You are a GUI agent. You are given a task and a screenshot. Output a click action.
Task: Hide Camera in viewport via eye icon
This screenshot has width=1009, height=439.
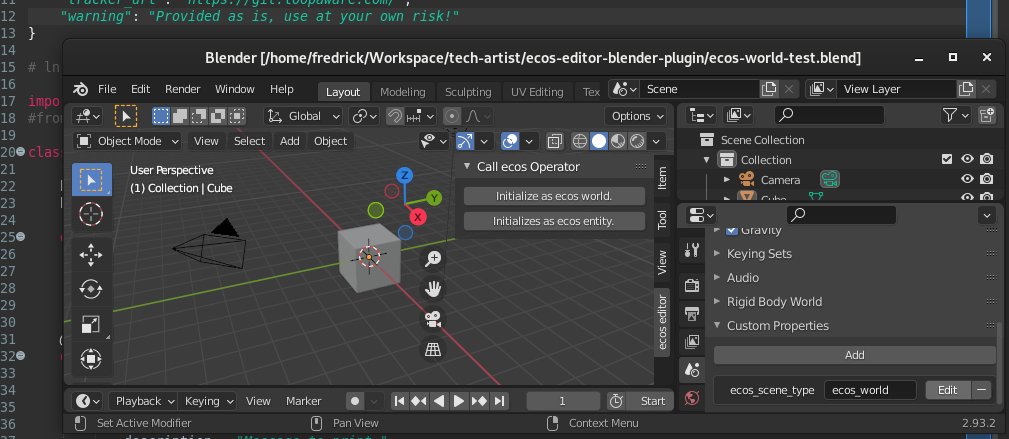[x=967, y=179]
